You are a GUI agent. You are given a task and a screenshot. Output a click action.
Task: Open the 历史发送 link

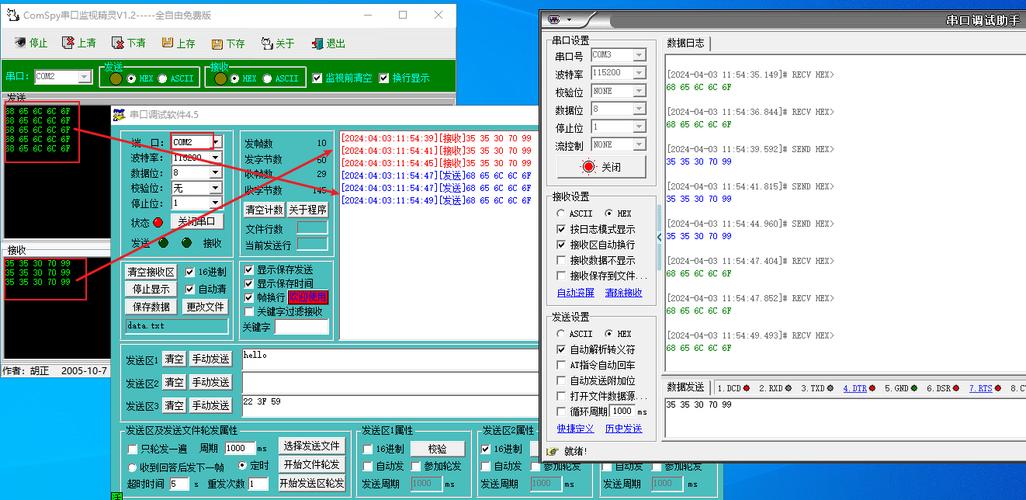tap(623, 428)
